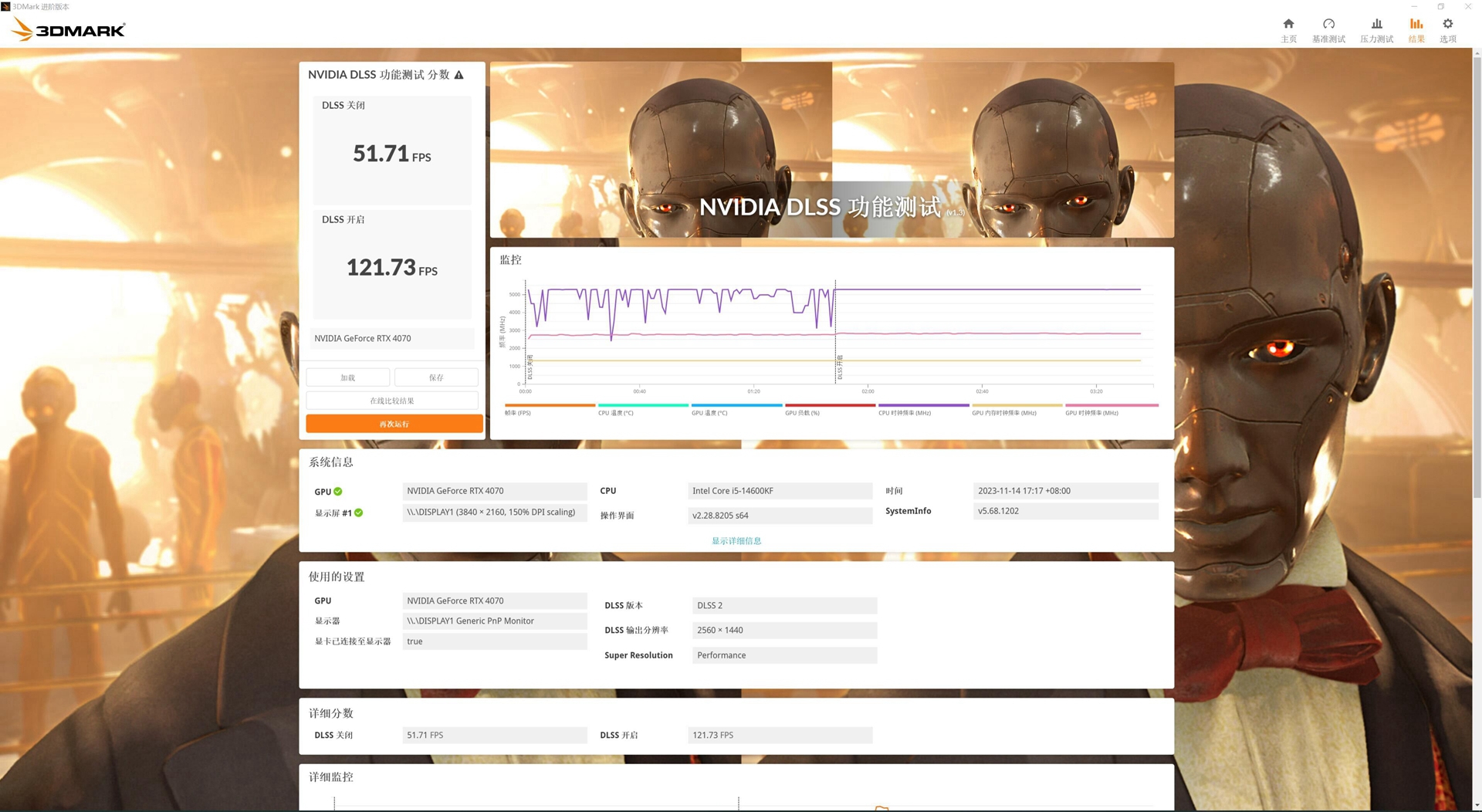Expand system details via 显示详细信息
The height and width of the screenshot is (812, 1482).
tap(736, 541)
